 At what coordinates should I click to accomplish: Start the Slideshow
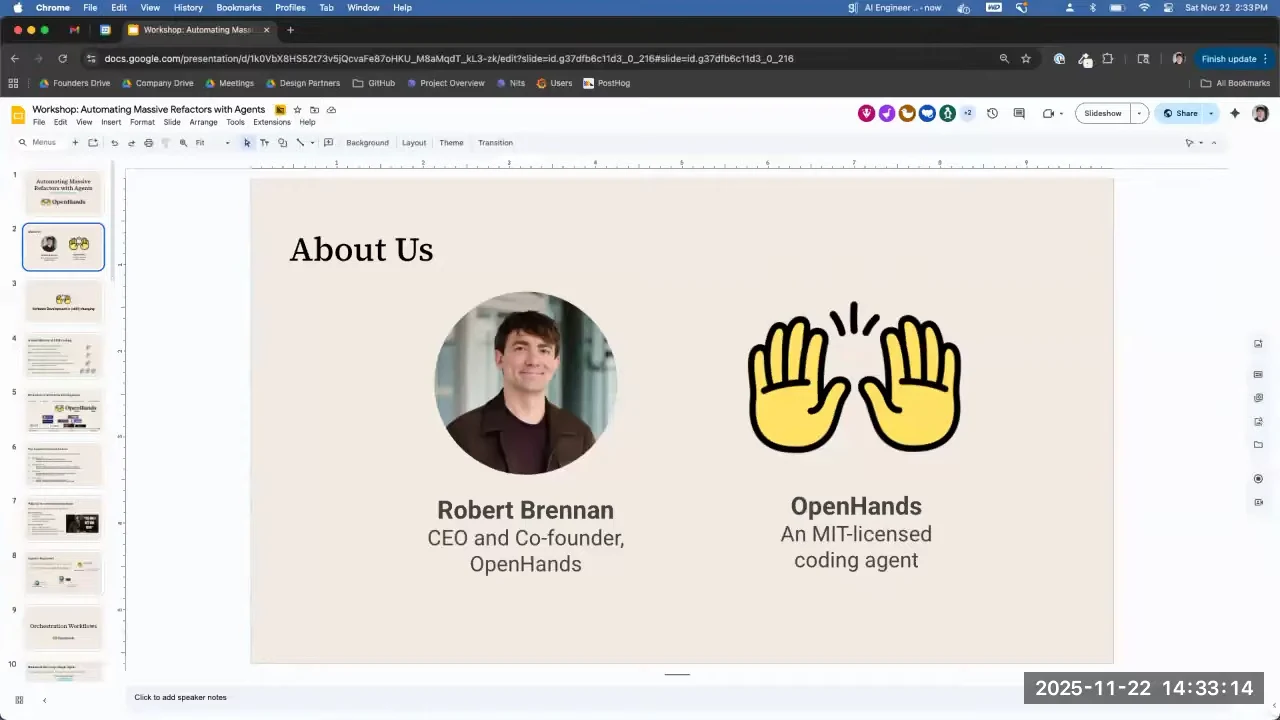coord(1103,114)
